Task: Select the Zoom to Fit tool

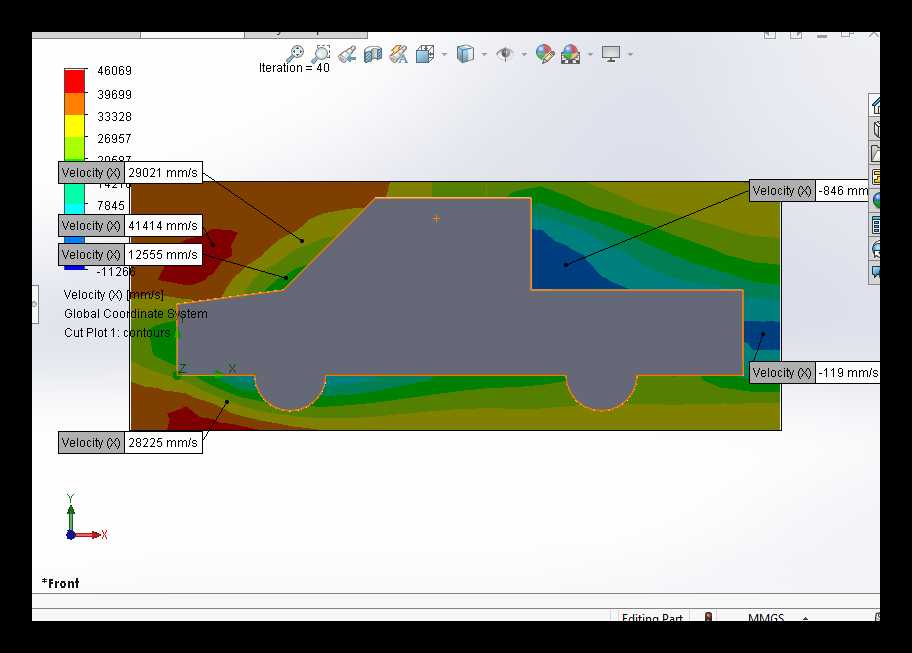Action: click(x=295, y=53)
